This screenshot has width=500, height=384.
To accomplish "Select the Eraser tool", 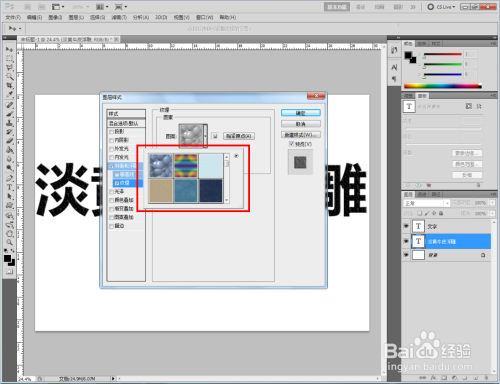I will click(9, 141).
